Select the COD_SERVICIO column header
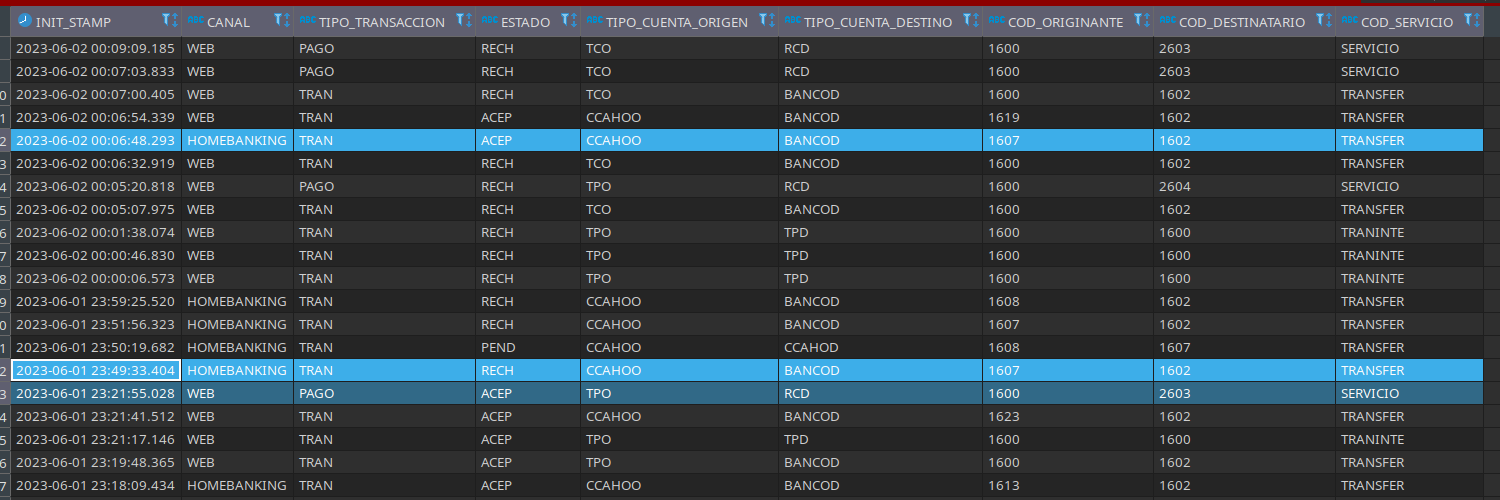Image resolution: width=1500 pixels, height=500 pixels. coord(1410,22)
